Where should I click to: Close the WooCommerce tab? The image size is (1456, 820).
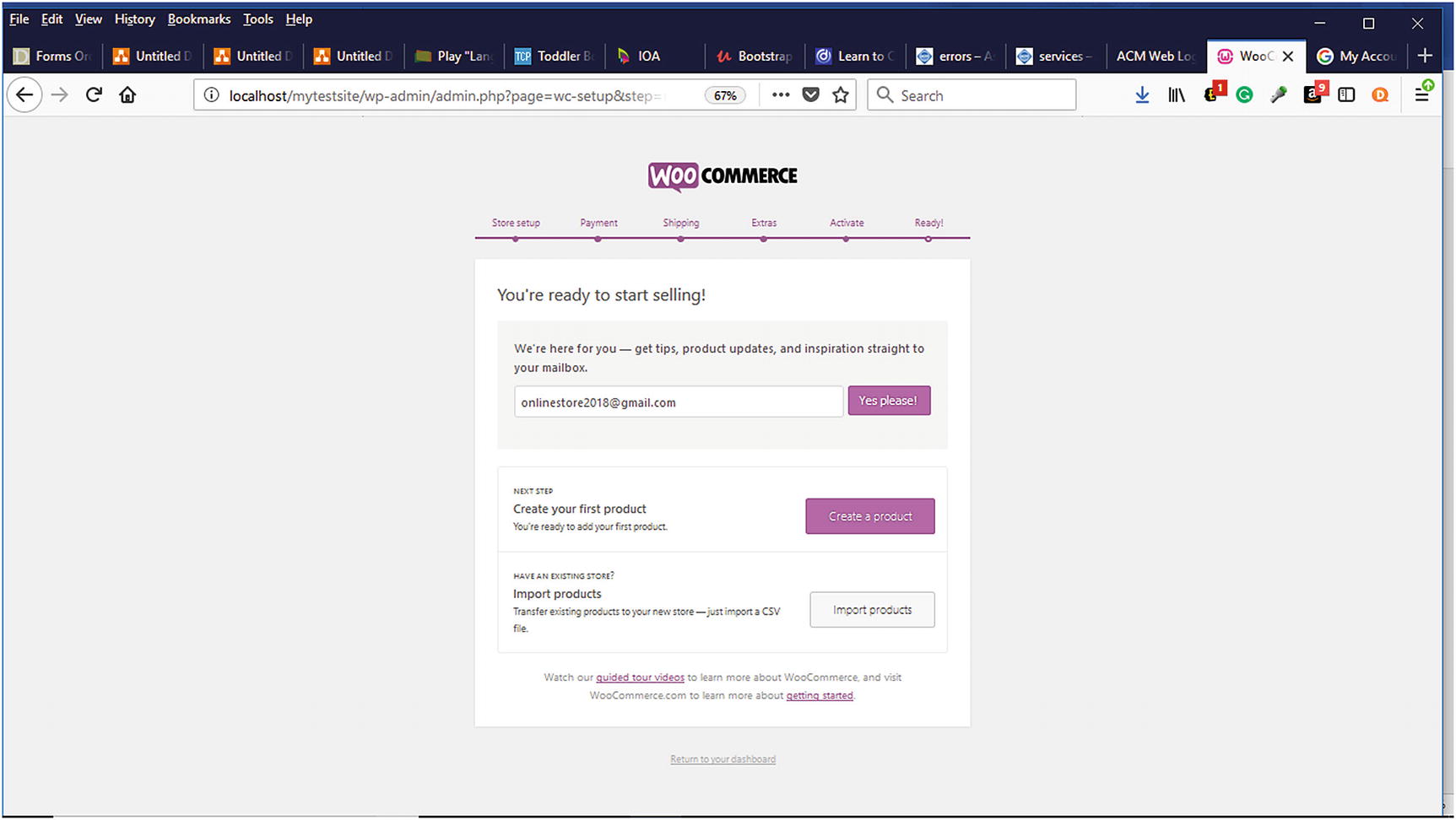click(x=1288, y=57)
